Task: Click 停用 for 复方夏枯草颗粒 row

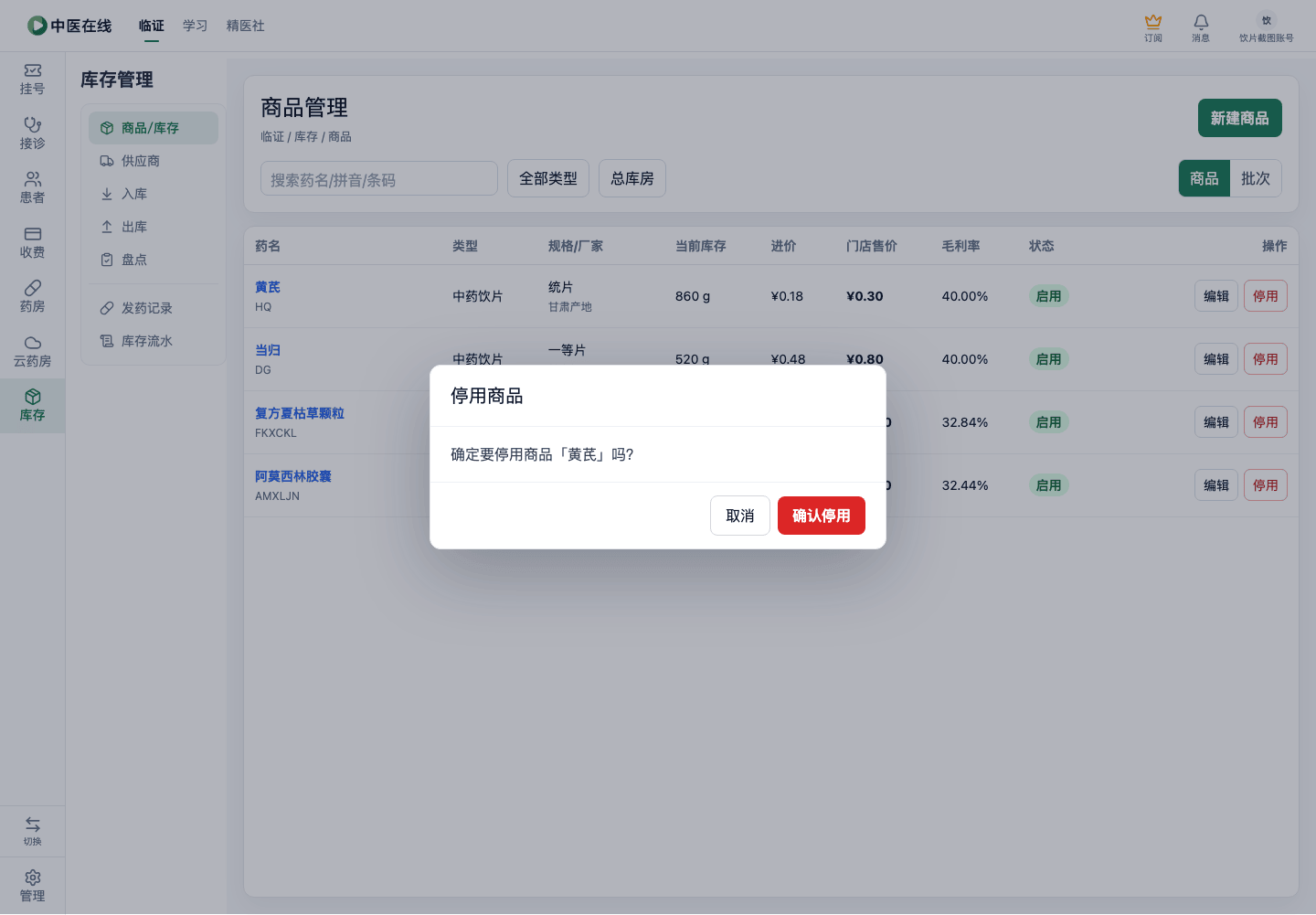Action: point(1266,422)
